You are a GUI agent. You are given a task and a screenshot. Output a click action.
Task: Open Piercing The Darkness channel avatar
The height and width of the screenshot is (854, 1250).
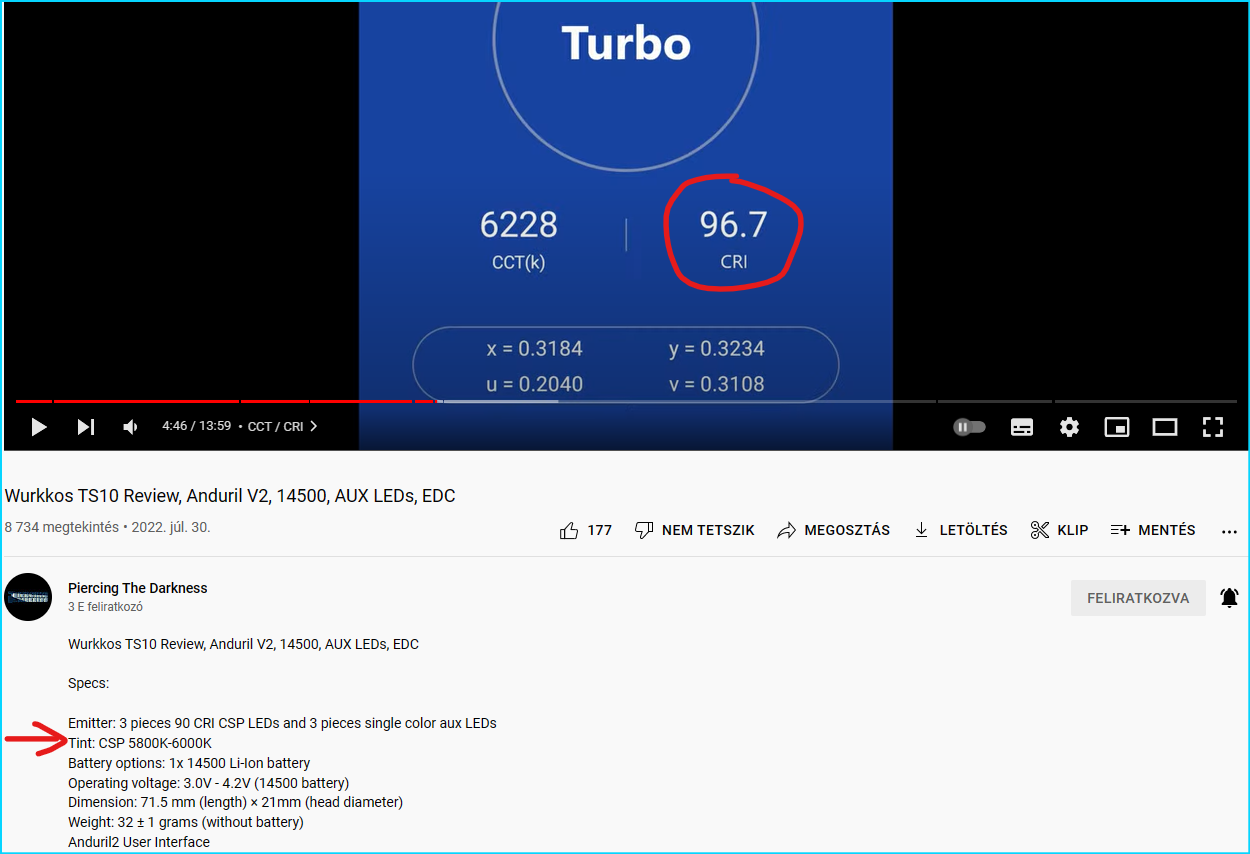28,597
